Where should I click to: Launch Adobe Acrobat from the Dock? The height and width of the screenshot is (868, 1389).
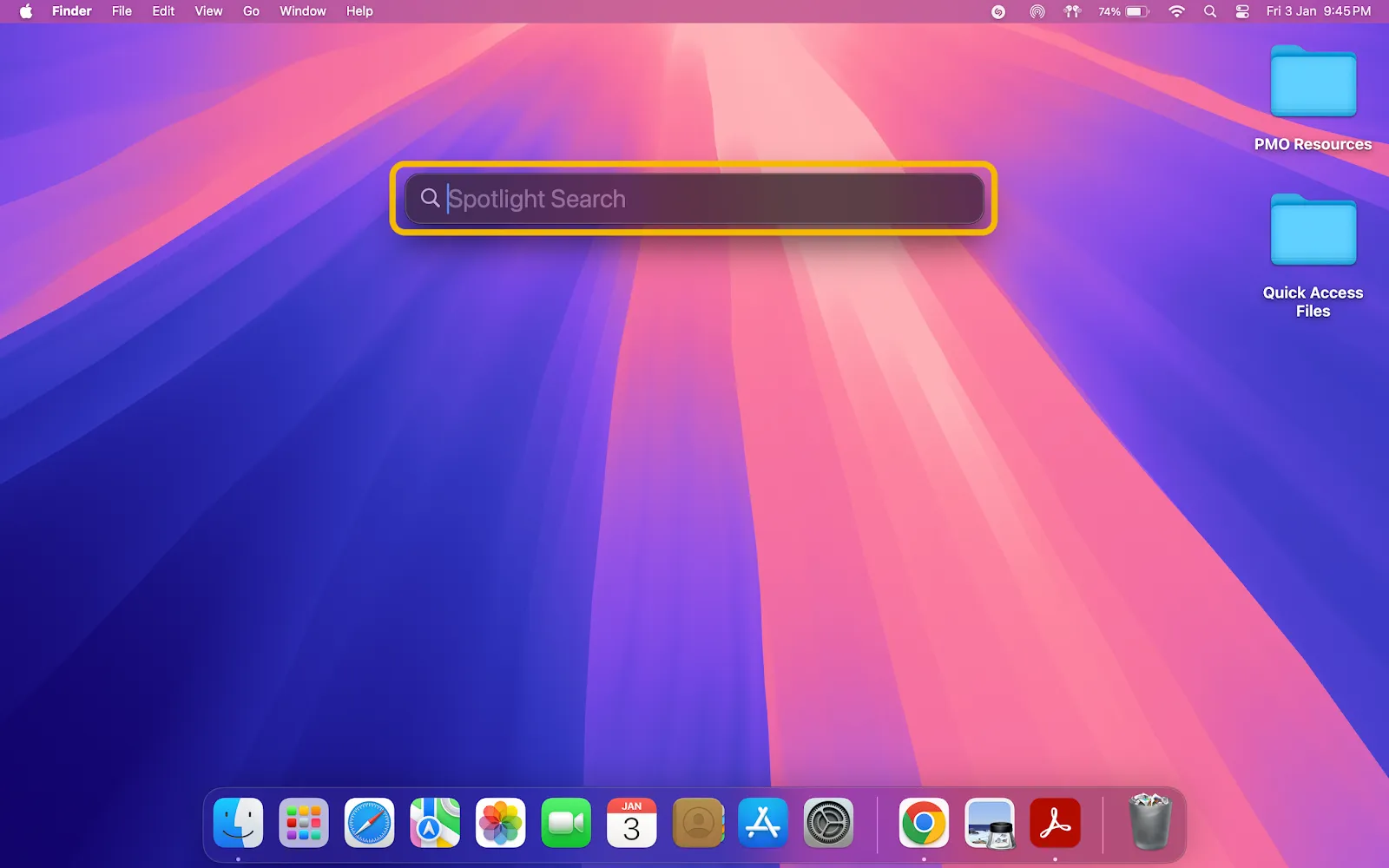tap(1055, 823)
